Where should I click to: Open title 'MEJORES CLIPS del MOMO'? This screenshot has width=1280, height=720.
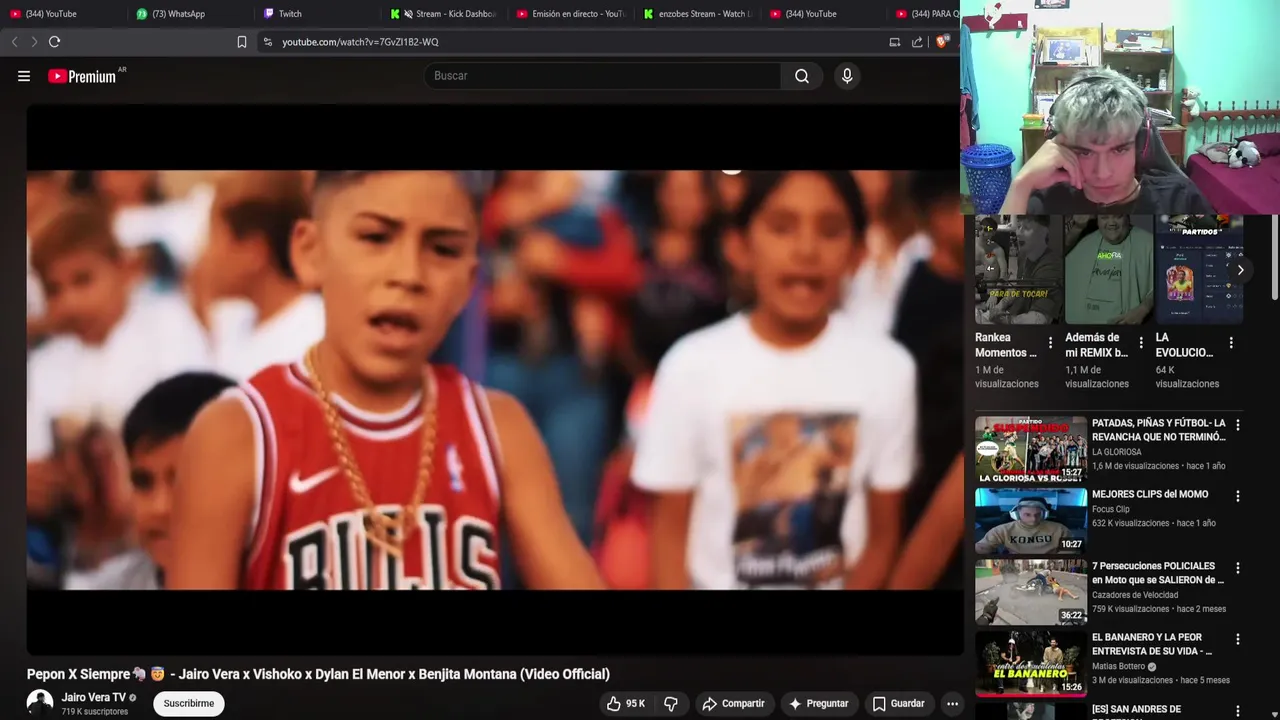coord(1150,494)
